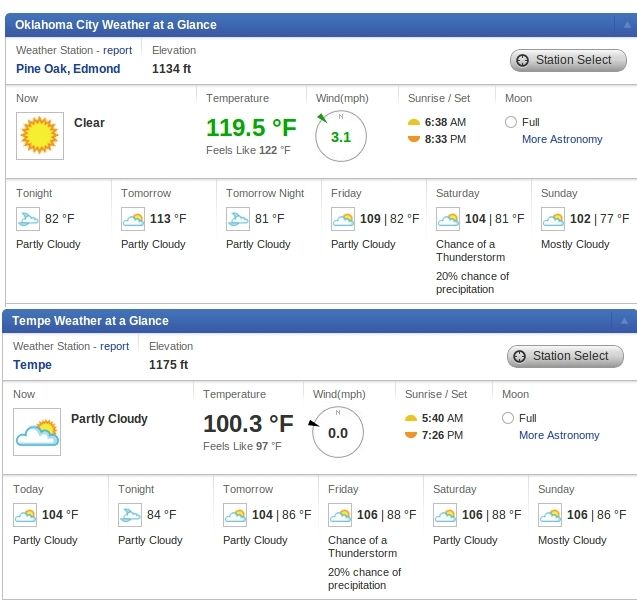Click the Partly Cloudy icon for Tempe now
637x600 pixels.
36,431
